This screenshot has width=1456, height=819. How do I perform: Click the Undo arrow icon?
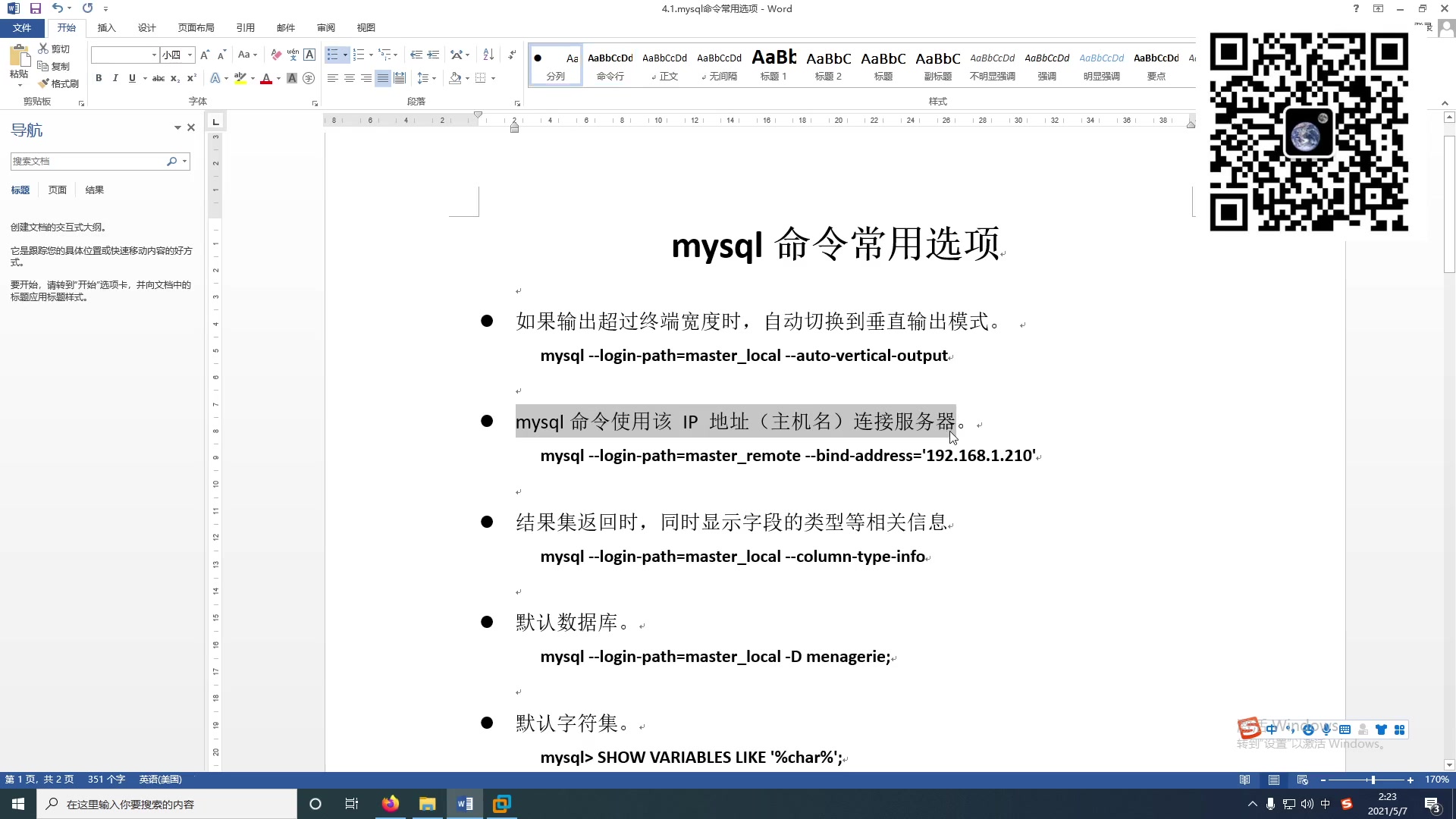coord(58,8)
